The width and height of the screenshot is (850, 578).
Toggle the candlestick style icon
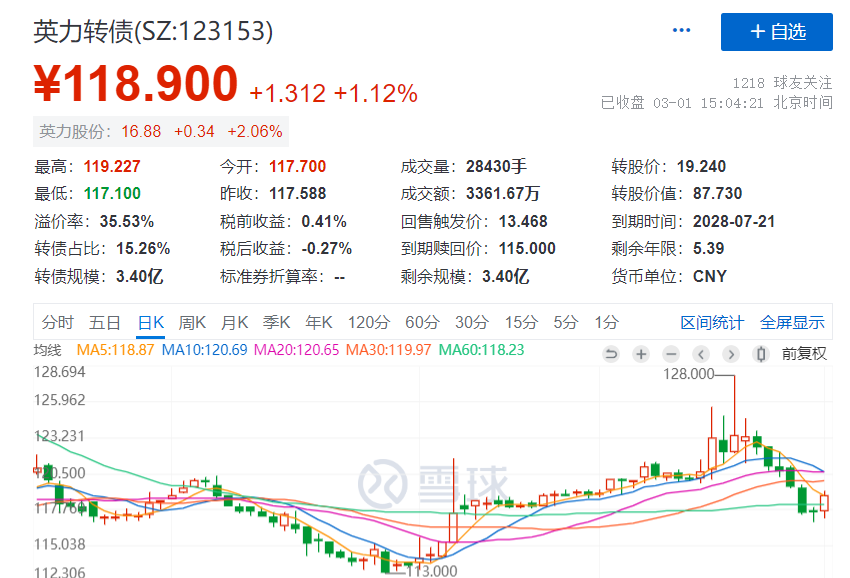click(x=761, y=355)
